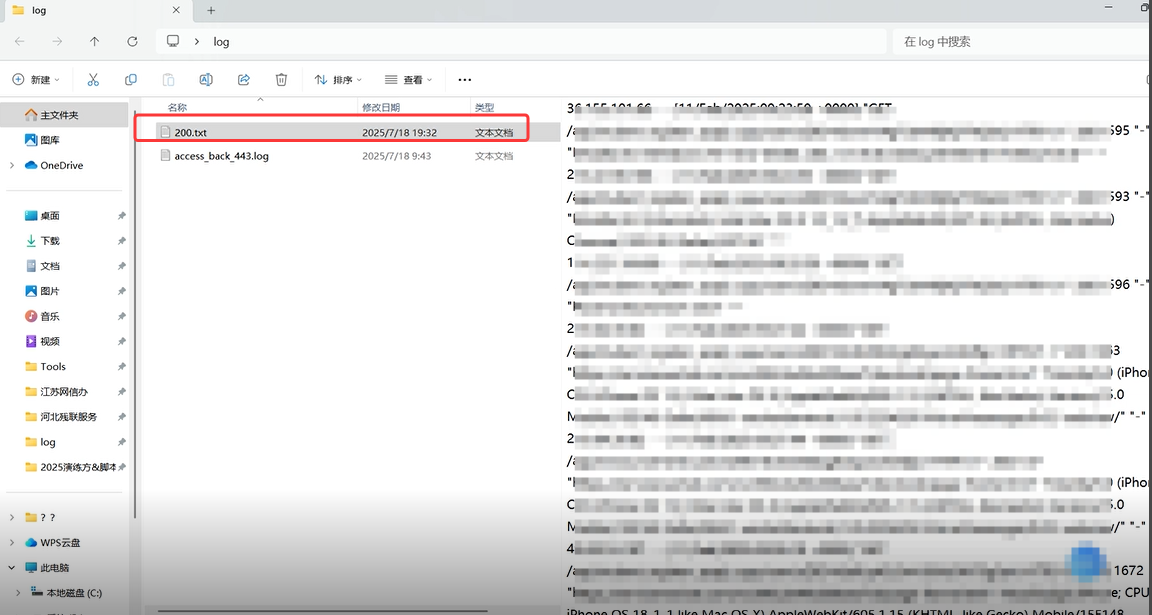Open the three-dot See more menu
Viewport: 1152px width, 615px height.
(x=464, y=79)
